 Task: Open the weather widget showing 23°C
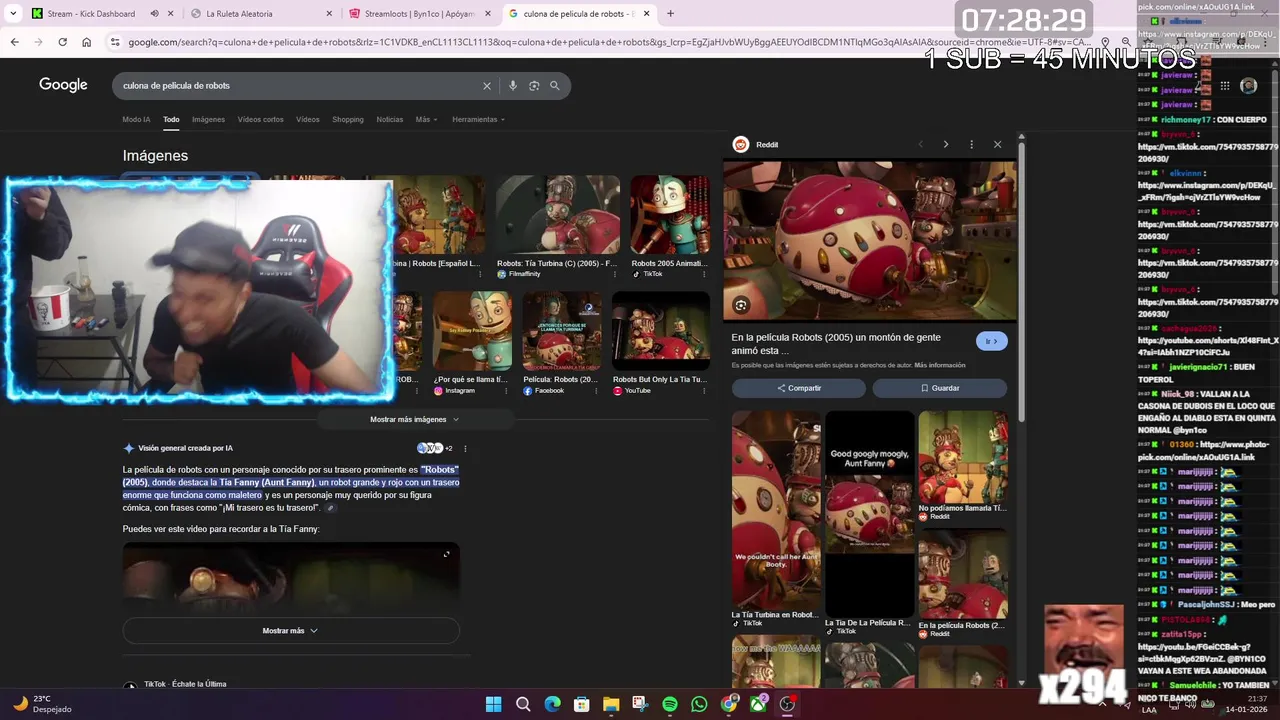point(43,704)
